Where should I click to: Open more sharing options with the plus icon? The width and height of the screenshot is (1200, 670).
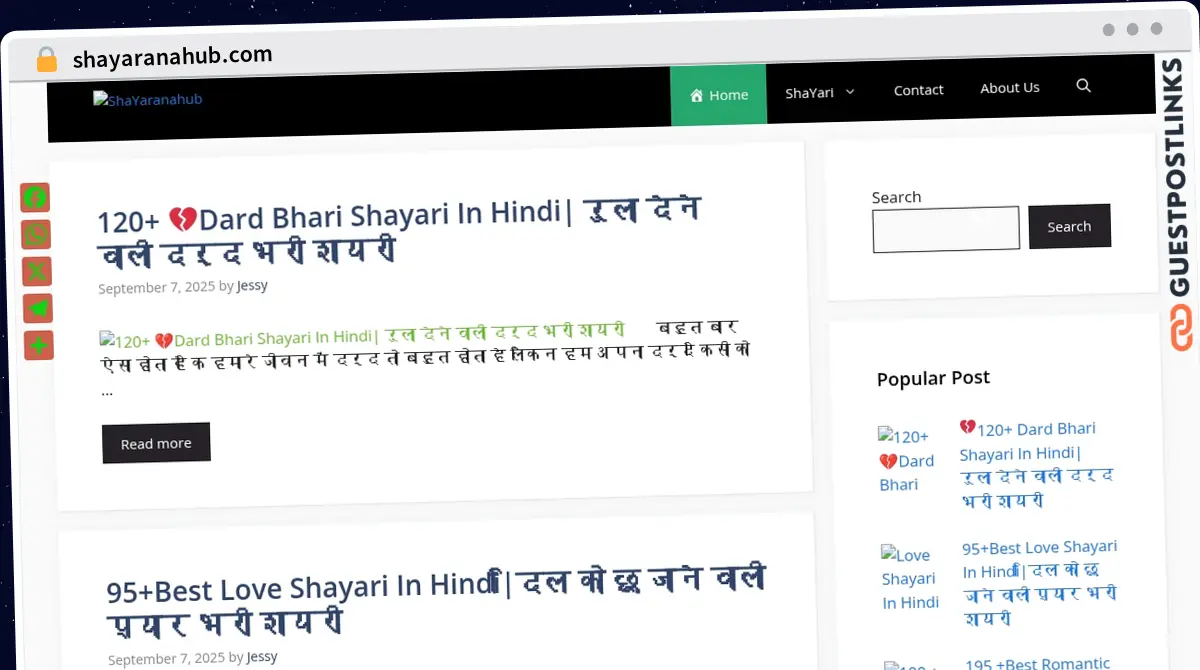pos(36,345)
